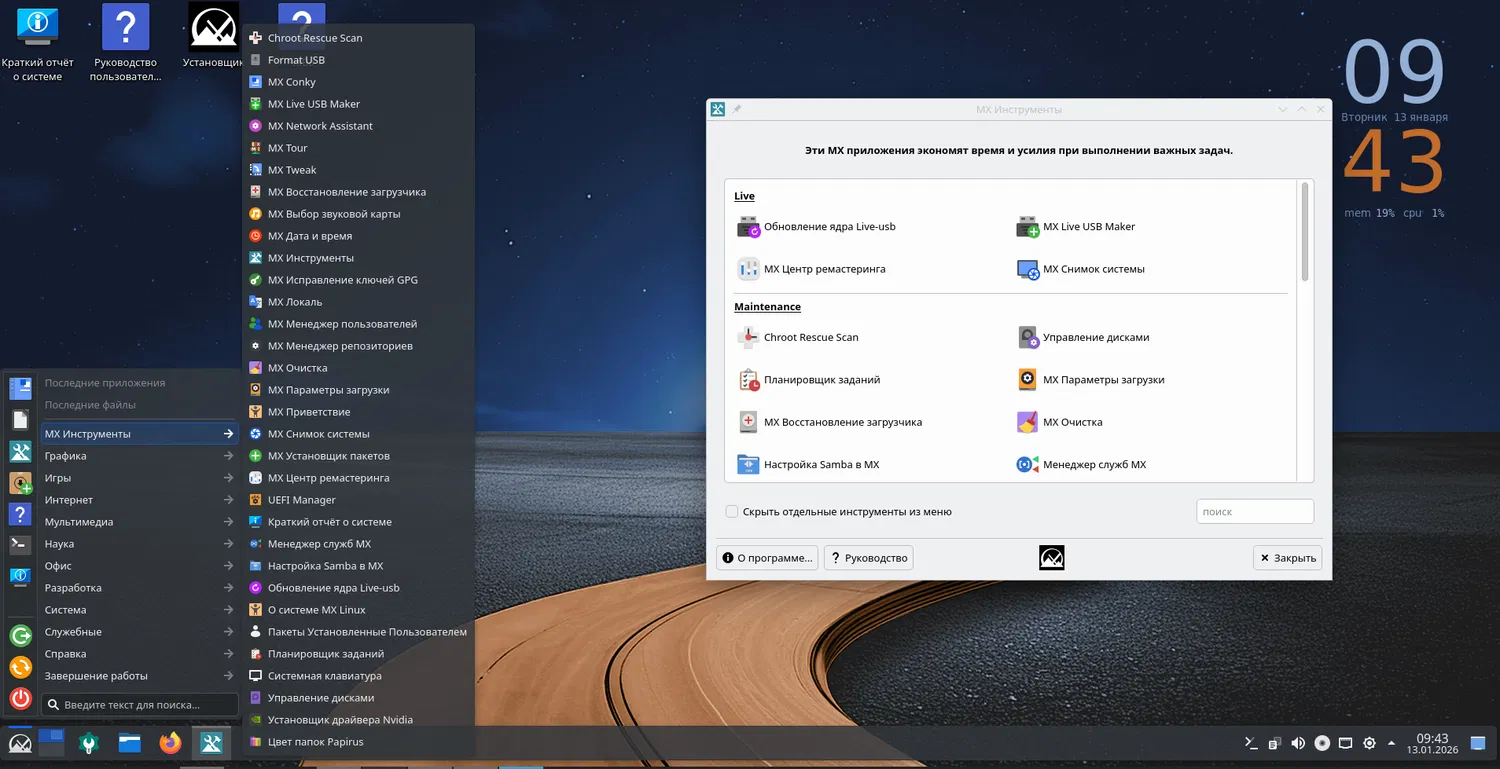Focus the поиск field in MX Инструменты
The width and height of the screenshot is (1500, 769).
coord(1255,512)
